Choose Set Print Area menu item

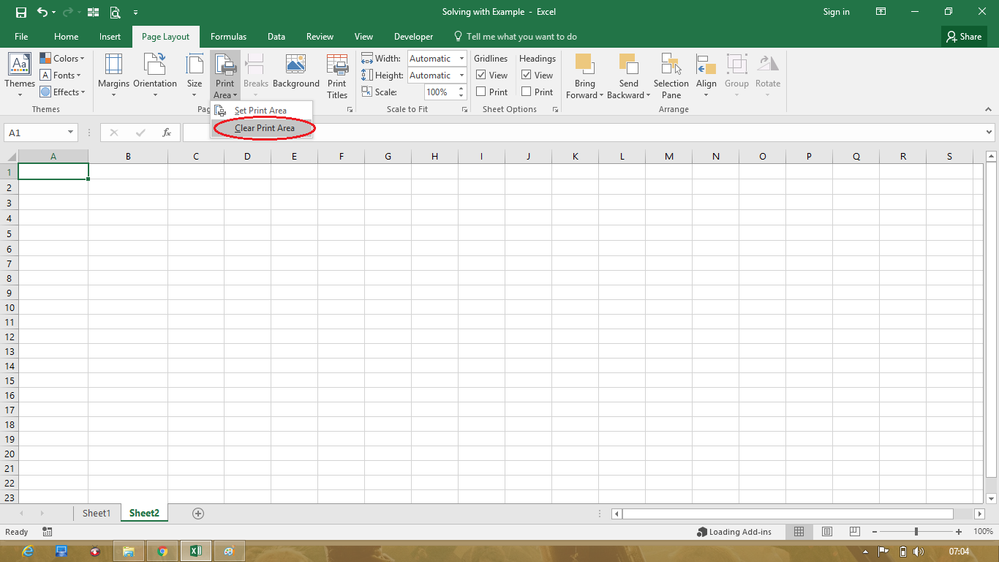(x=262, y=110)
